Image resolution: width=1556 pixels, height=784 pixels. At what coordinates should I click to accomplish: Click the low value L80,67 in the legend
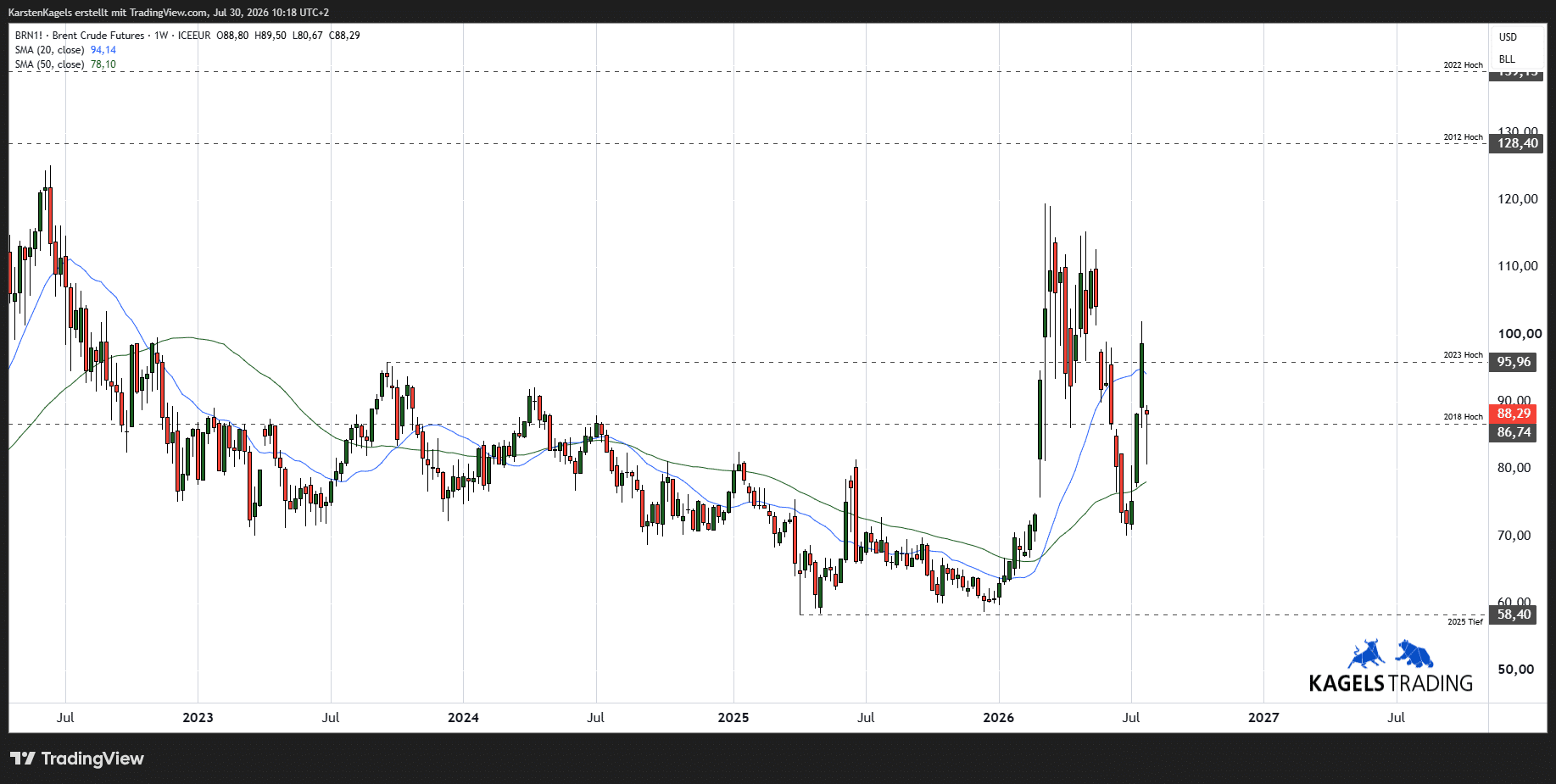pyautogui.click(x=308, y=36)
